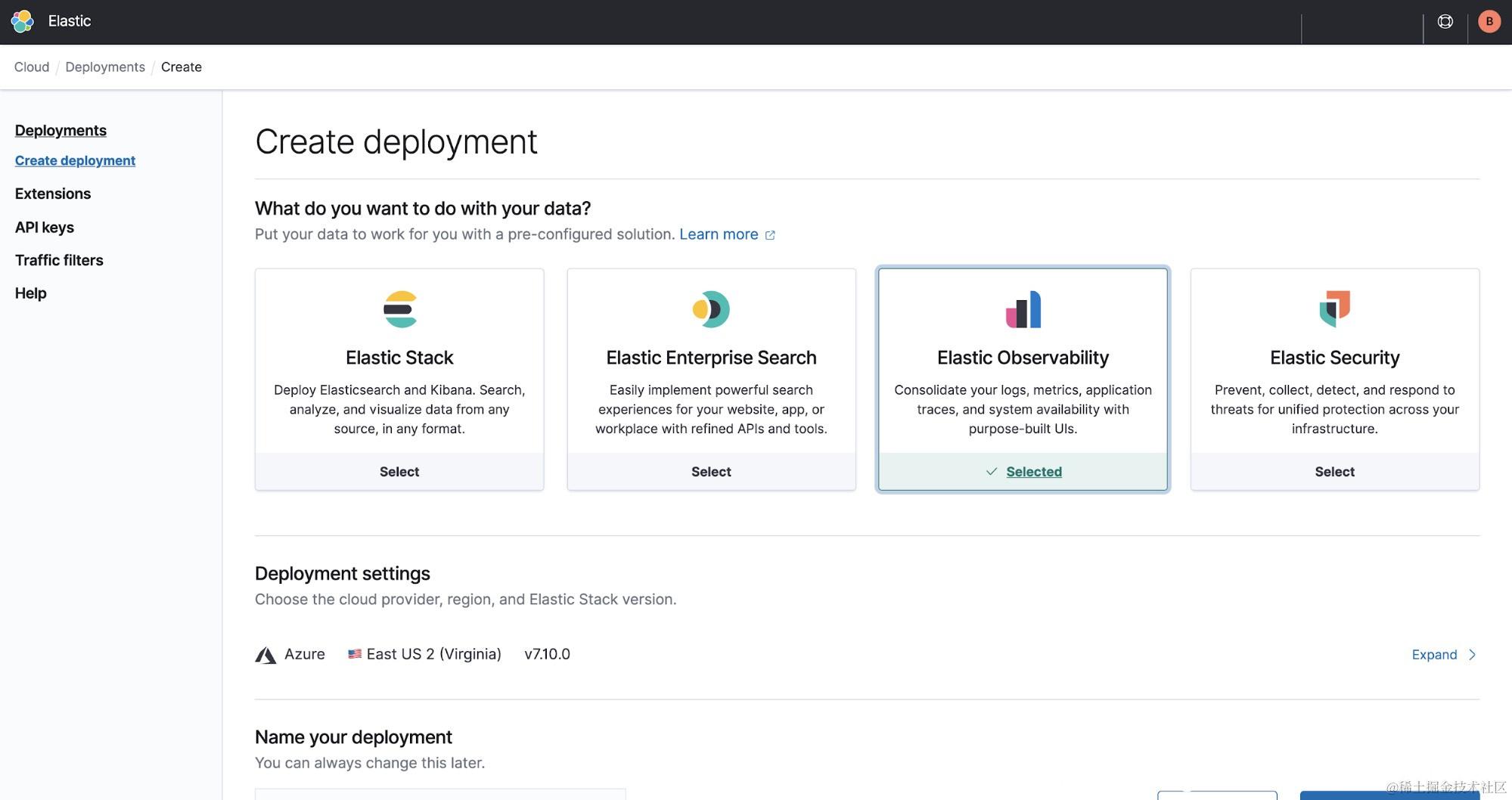Click the Enterprise Search logo icon
This screenshot has height=800, width=1512.
(711, 309)
